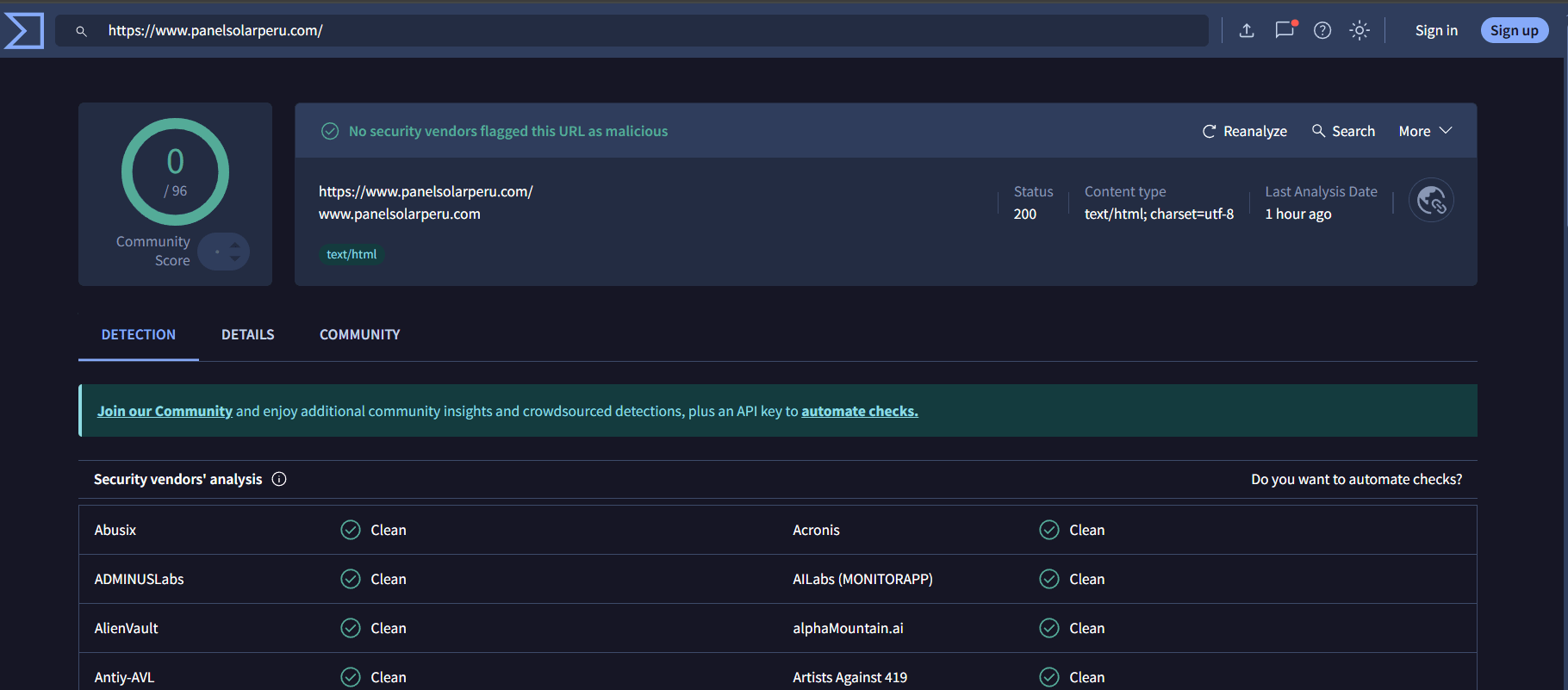Click the Antiy-AVL vendor name

pyautogui.click(x=124, y=677)
